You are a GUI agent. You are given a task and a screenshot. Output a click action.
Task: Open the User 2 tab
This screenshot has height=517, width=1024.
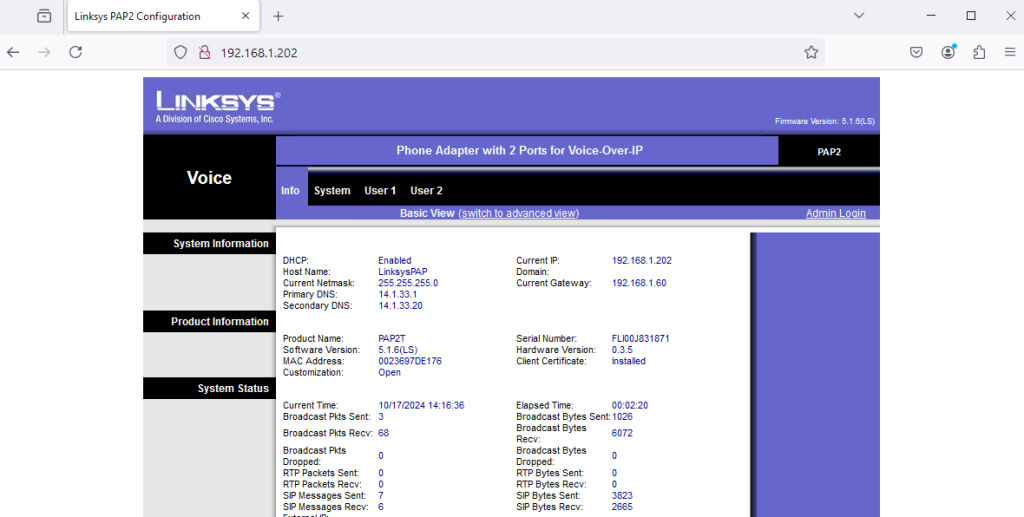[426, 190]
